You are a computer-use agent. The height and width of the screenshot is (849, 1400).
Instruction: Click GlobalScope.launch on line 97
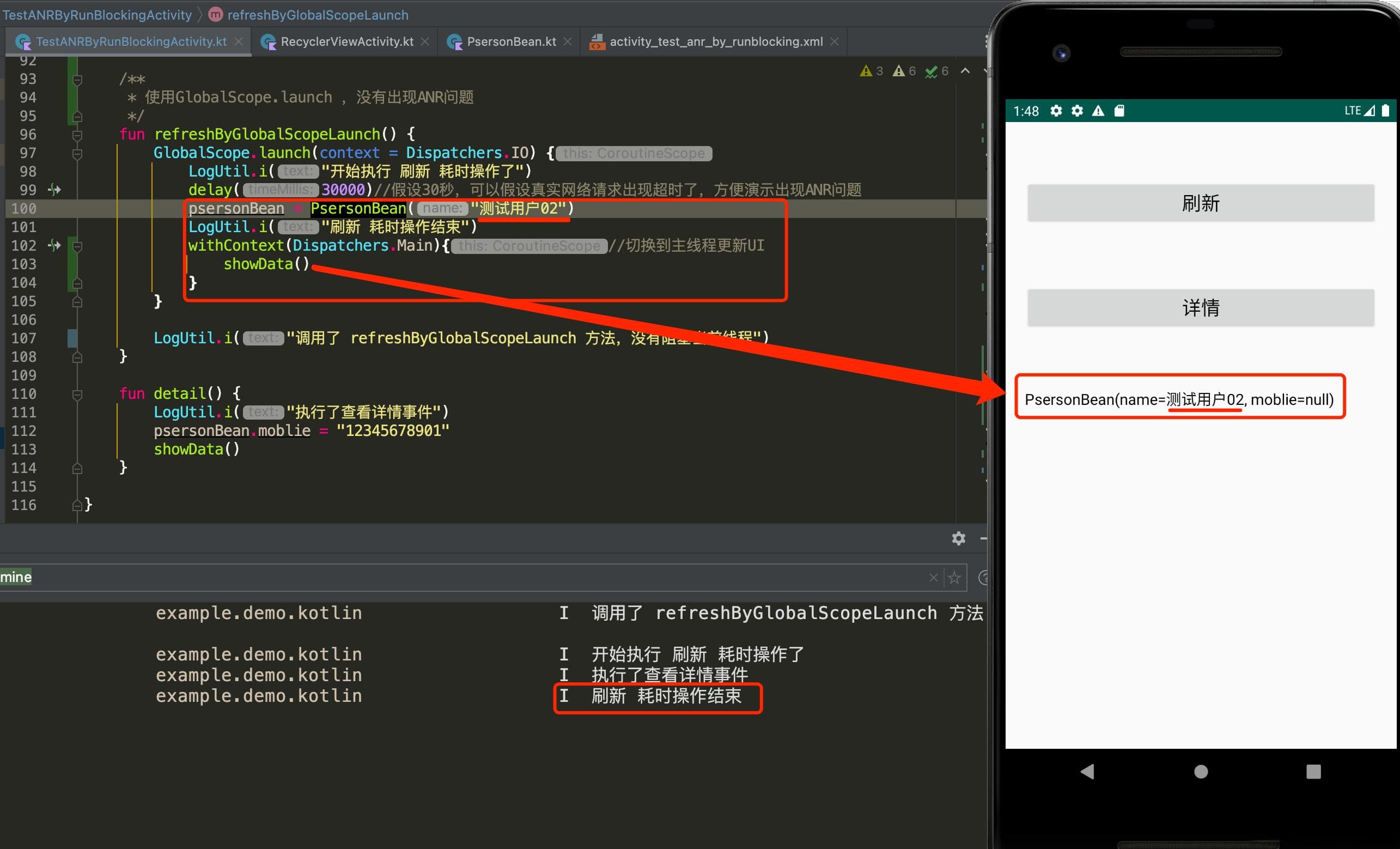point(232,153)
